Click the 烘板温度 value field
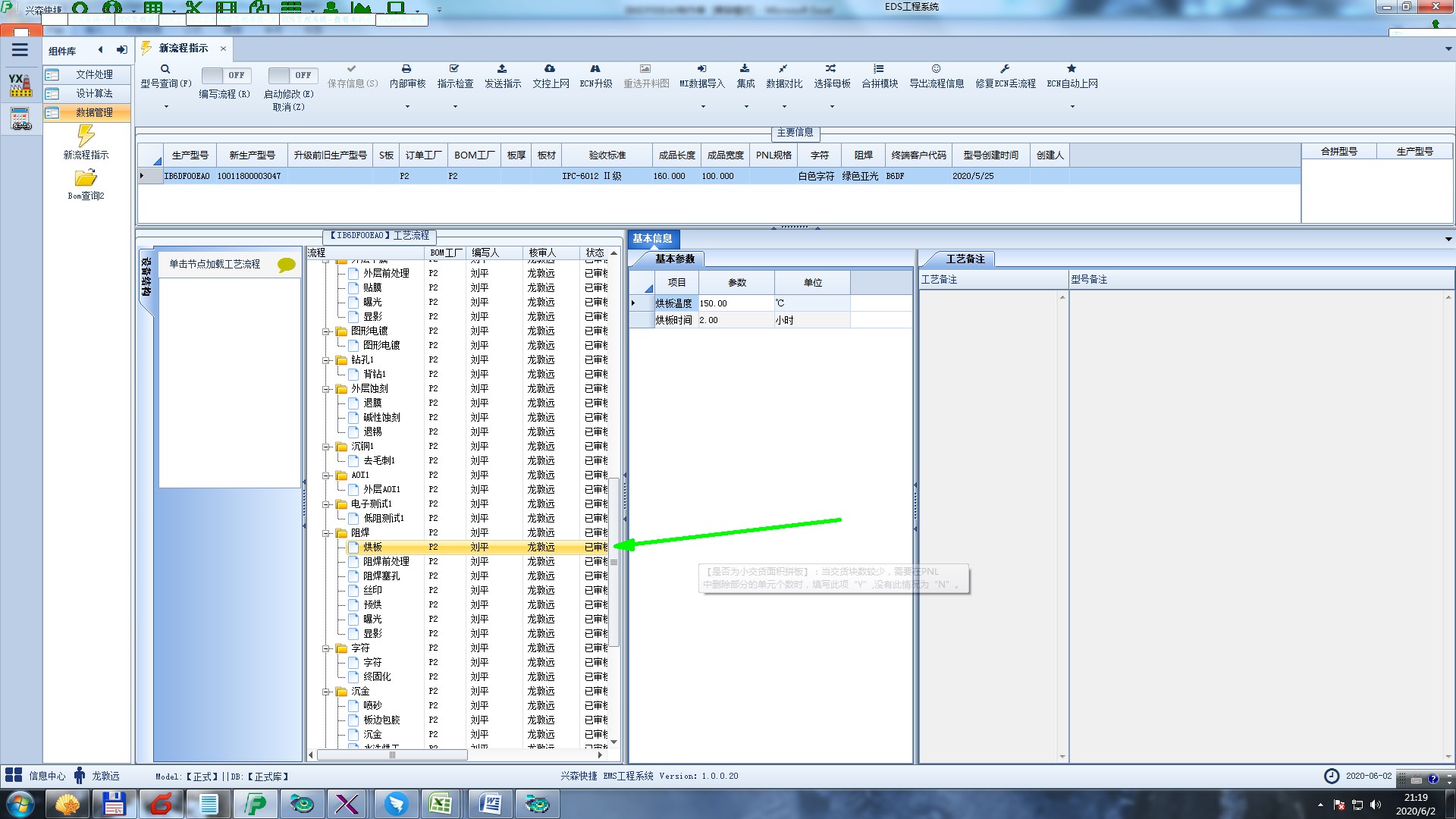 coord(734,303)
